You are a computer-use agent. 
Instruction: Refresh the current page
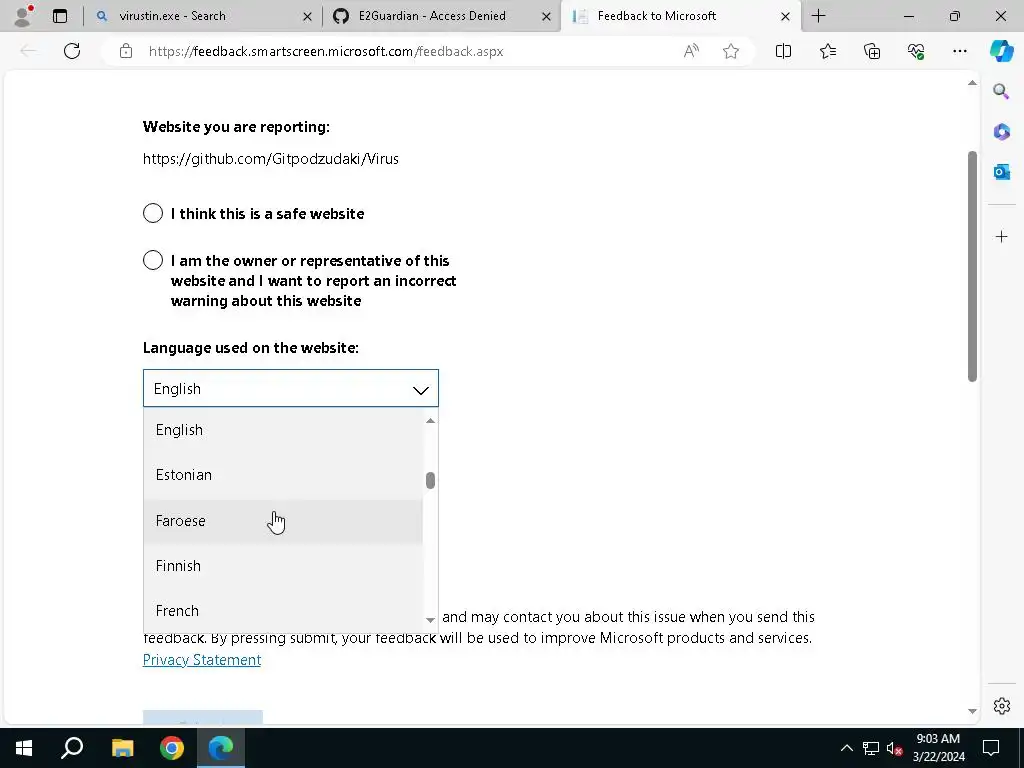coord(72,51)
